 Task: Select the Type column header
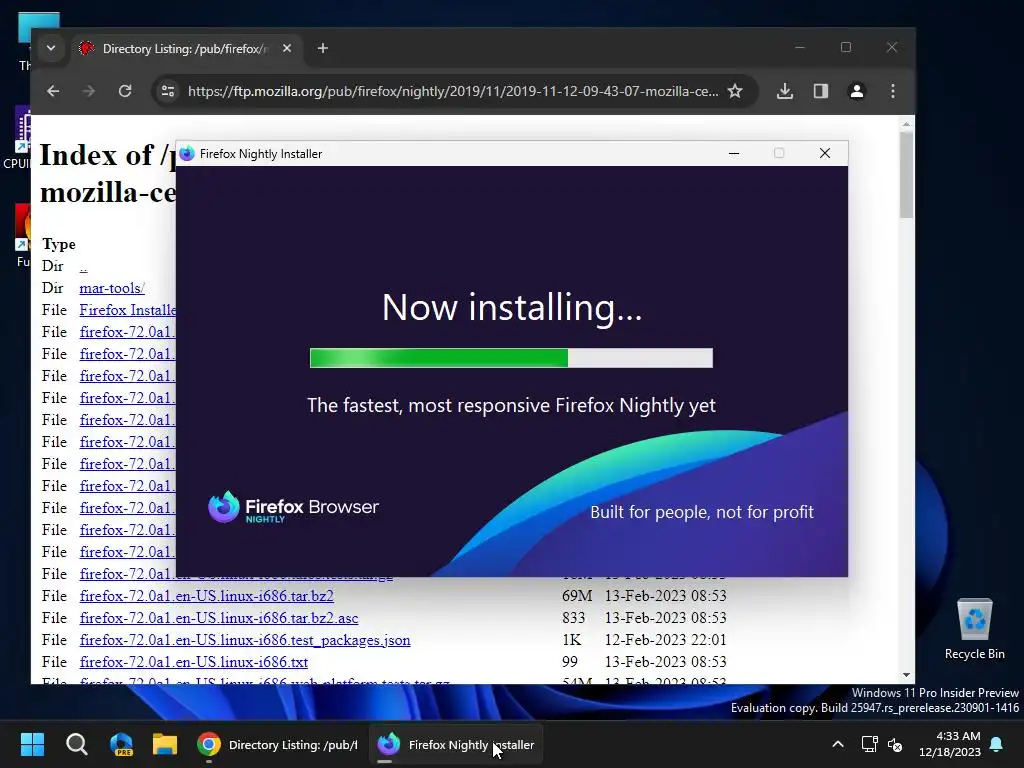[x=59, y=244]
